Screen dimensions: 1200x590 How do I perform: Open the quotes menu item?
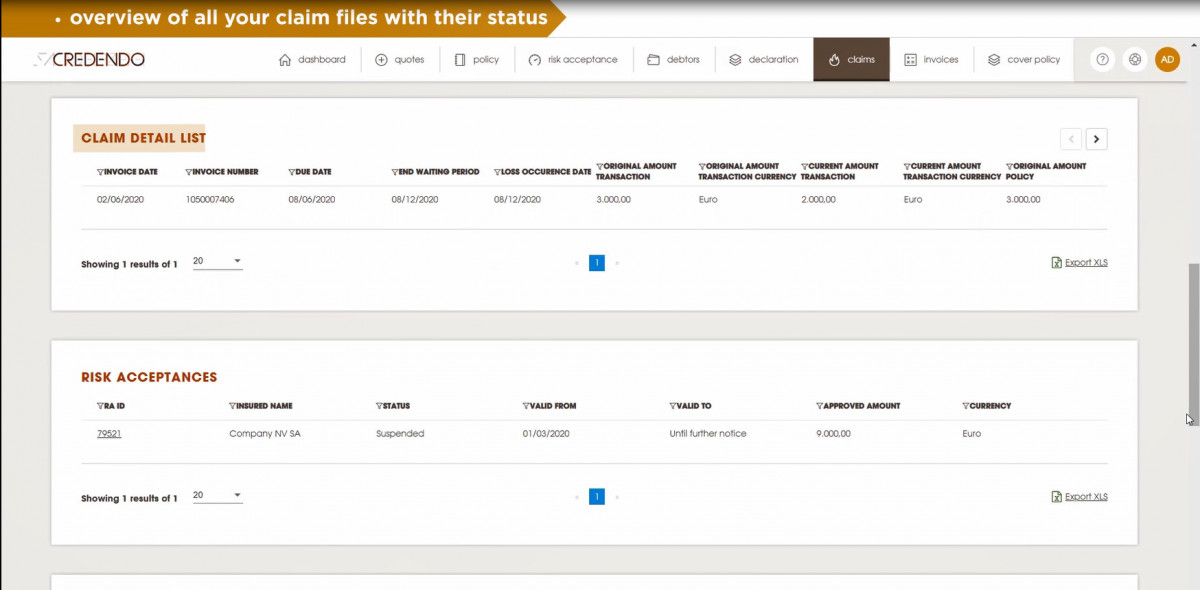pos(400,60)
